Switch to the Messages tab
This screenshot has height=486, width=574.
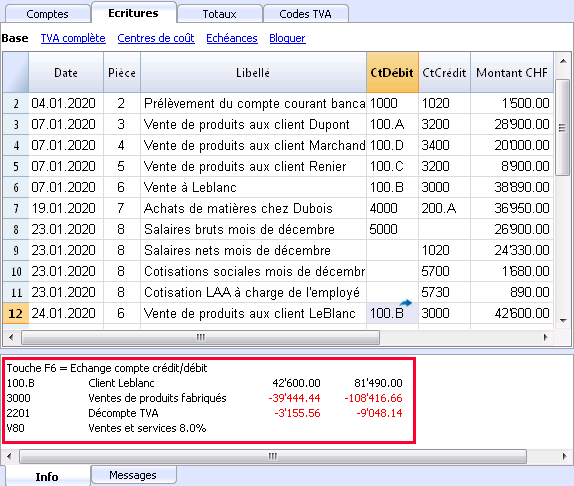tap(133, 475)
